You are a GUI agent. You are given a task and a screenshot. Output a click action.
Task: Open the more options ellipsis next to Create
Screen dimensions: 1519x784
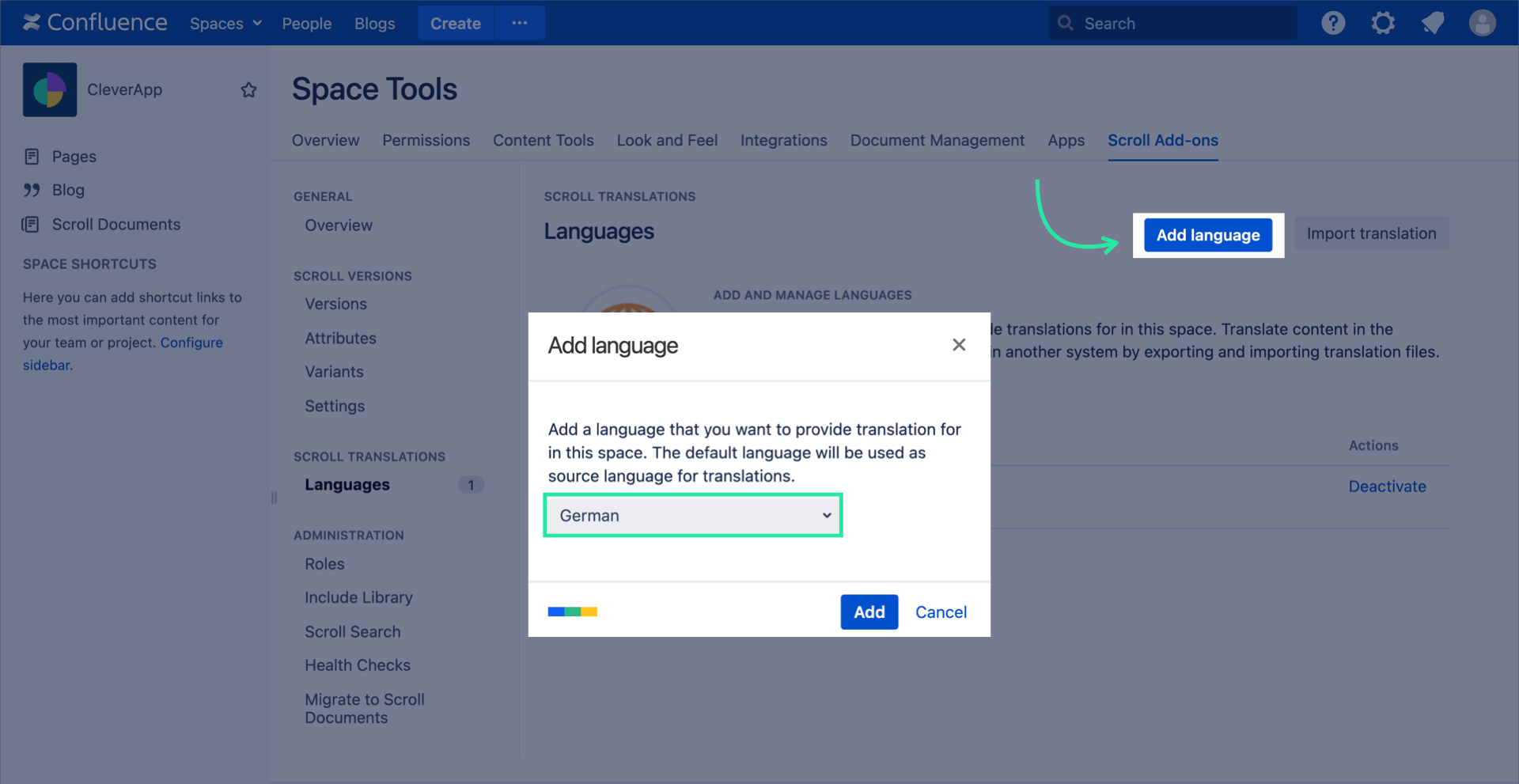(519, 23)
